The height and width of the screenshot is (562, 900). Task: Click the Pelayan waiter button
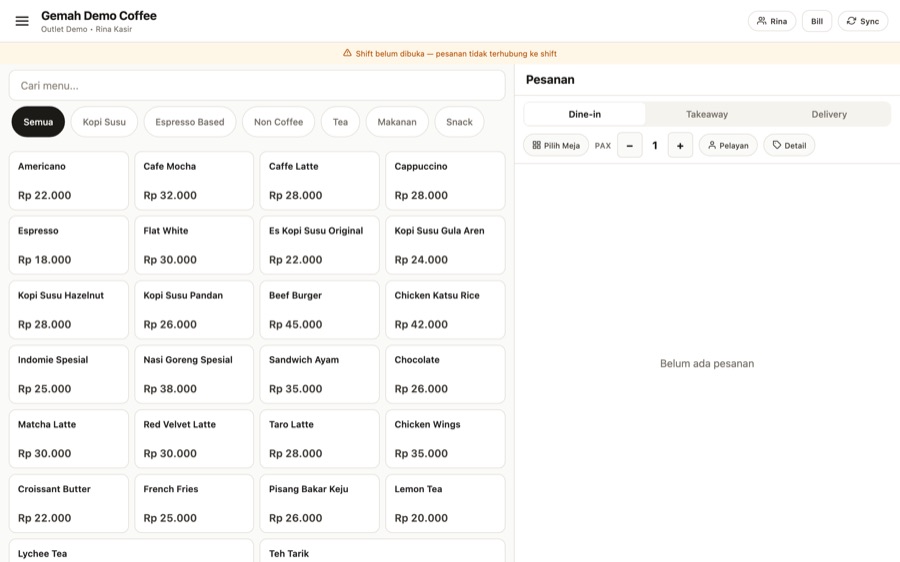[728, 145]
